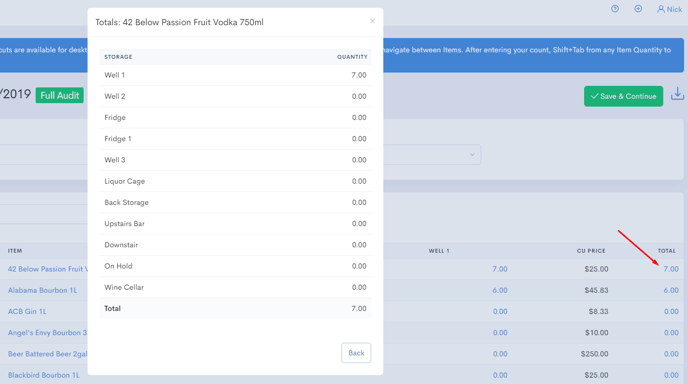Click the $25.00 price for 42 Below
688x384 pixels.
point(596,269)
